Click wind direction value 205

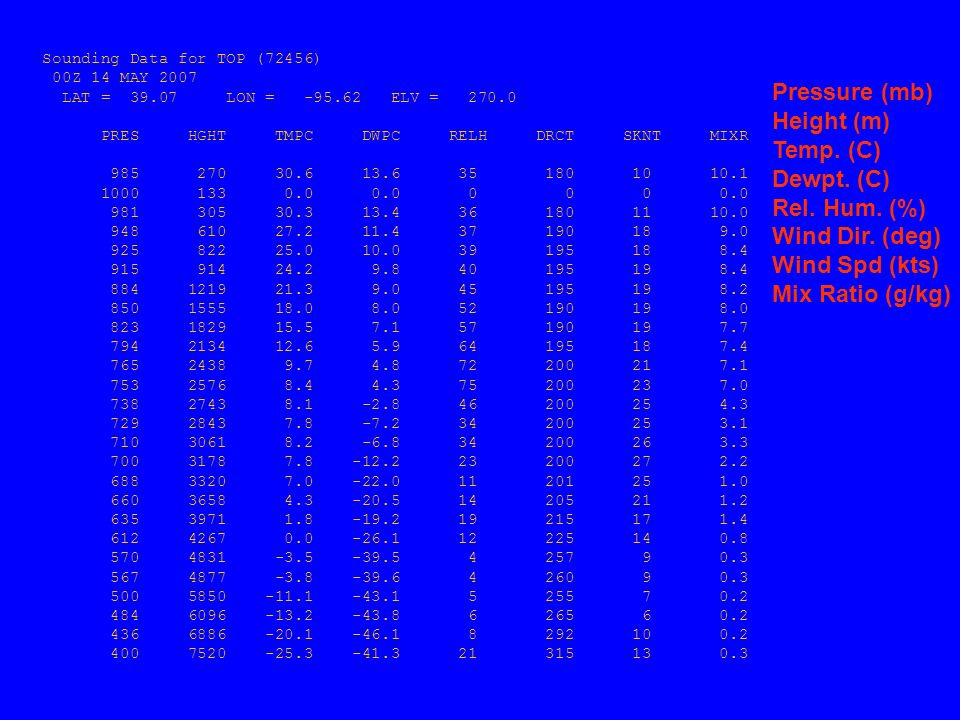(560, 500)
